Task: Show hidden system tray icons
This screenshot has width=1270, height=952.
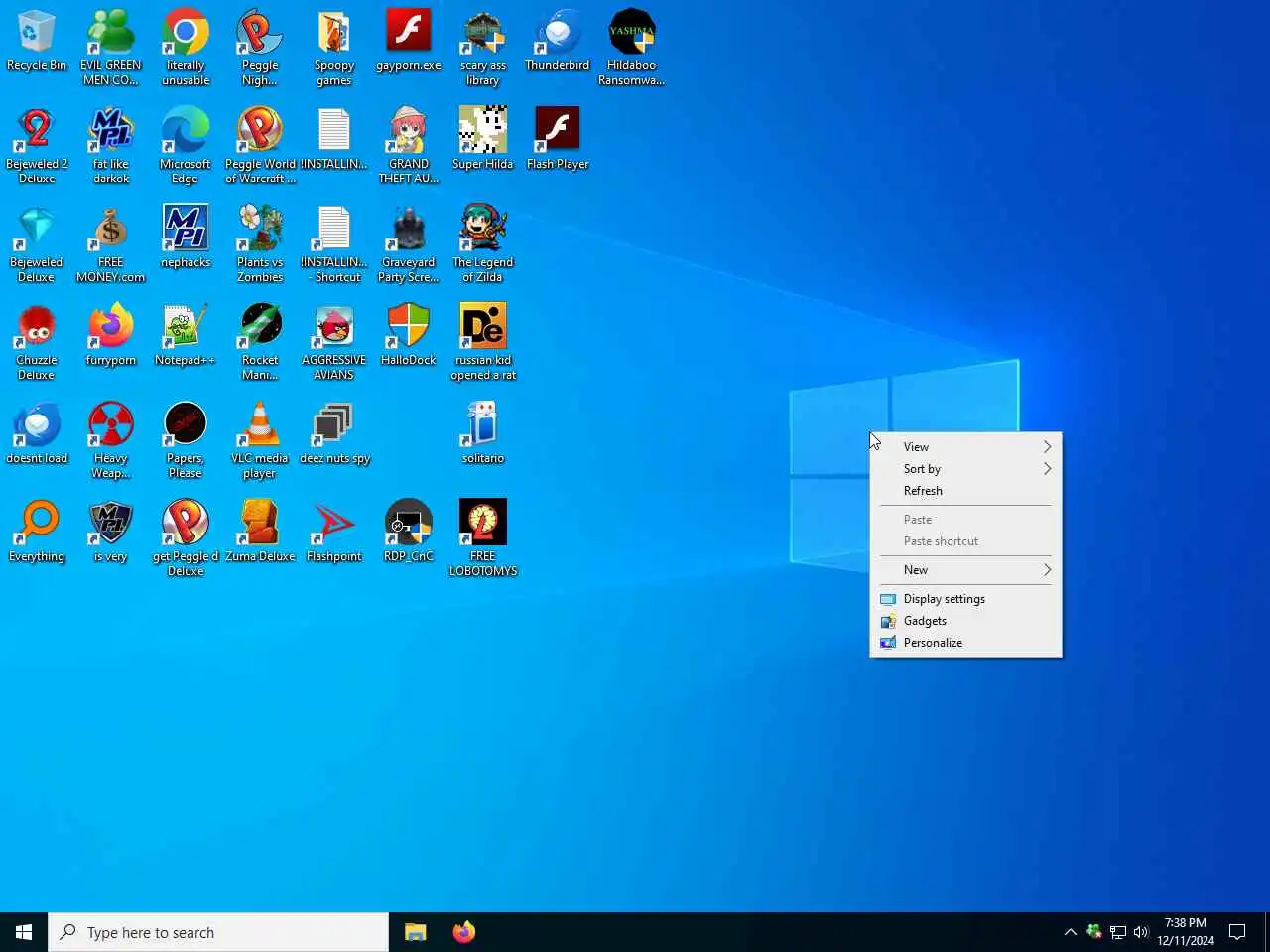Action: [1070, 932]
